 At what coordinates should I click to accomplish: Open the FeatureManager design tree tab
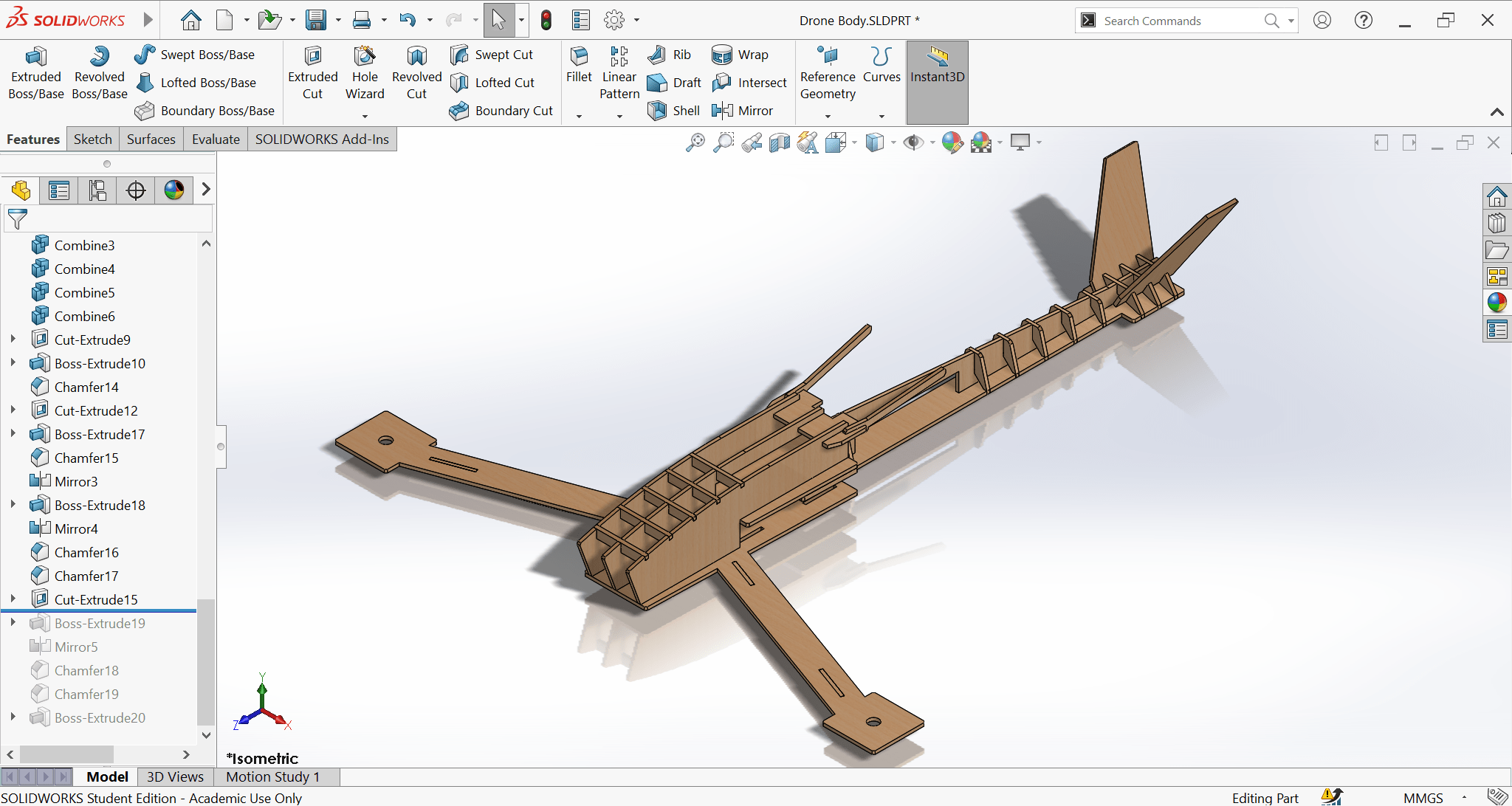click(21, 190)
